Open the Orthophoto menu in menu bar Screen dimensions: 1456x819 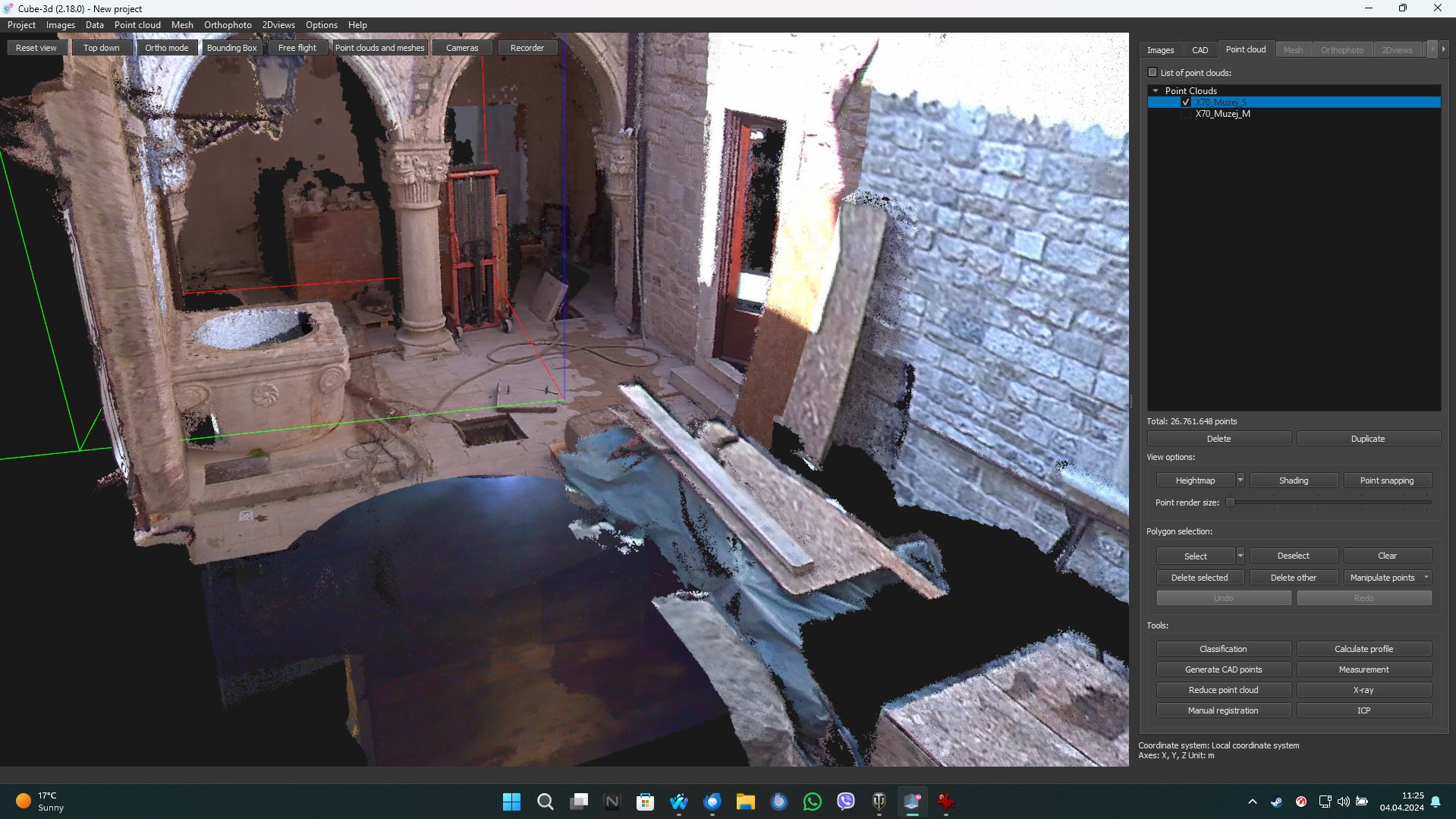point(228,25)
